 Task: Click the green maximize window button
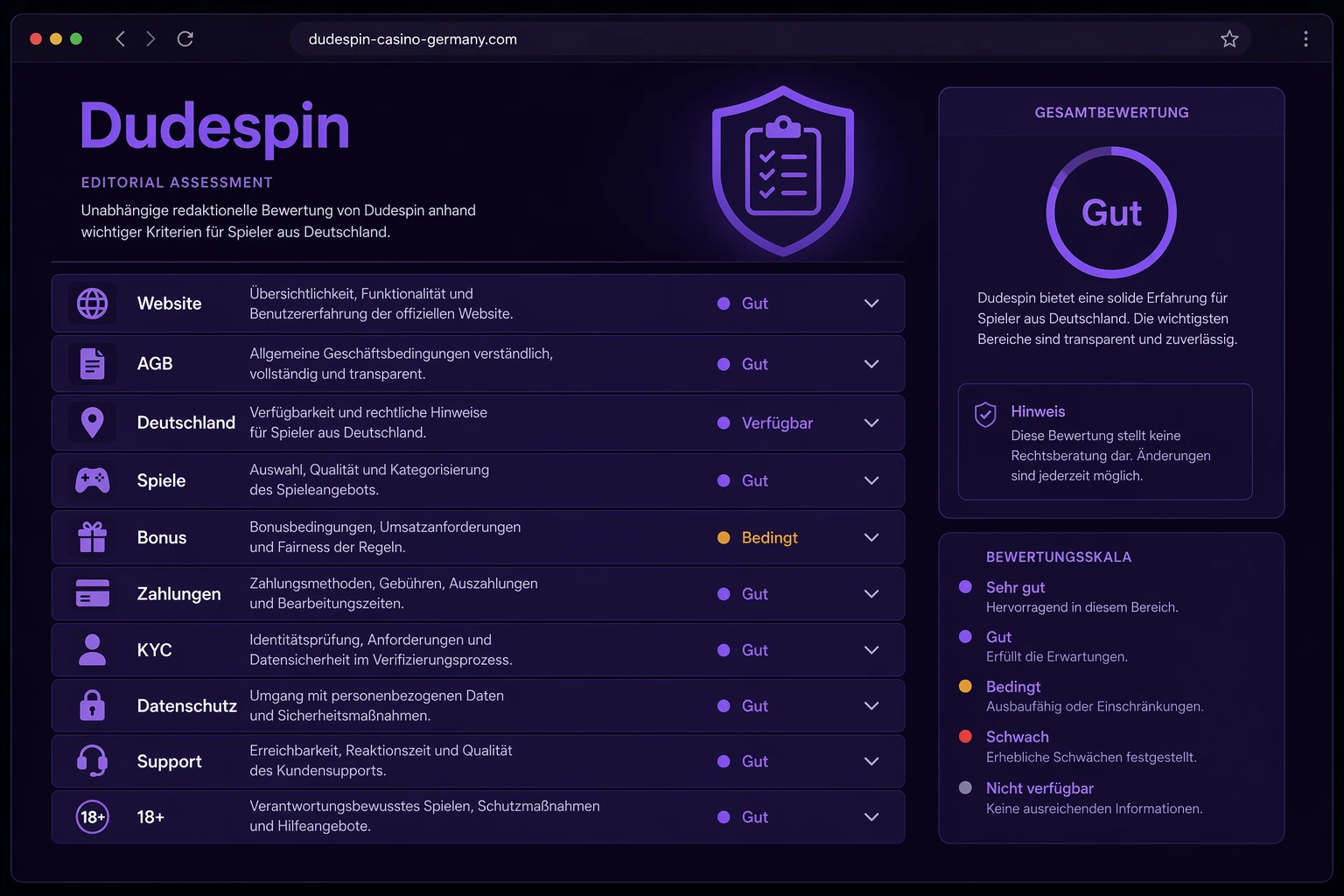click(76, 38)
